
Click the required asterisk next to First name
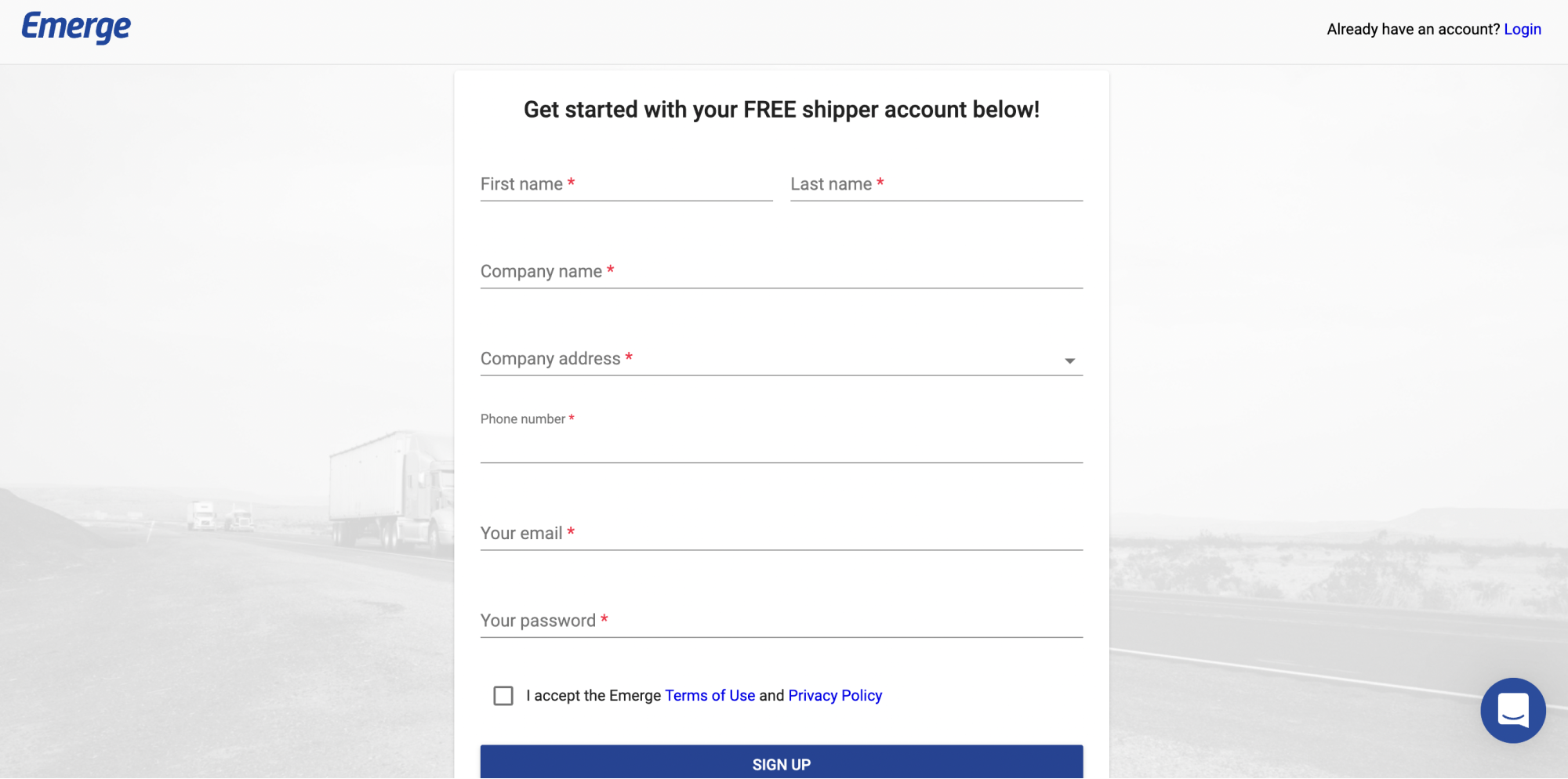[x=571, y=181]
